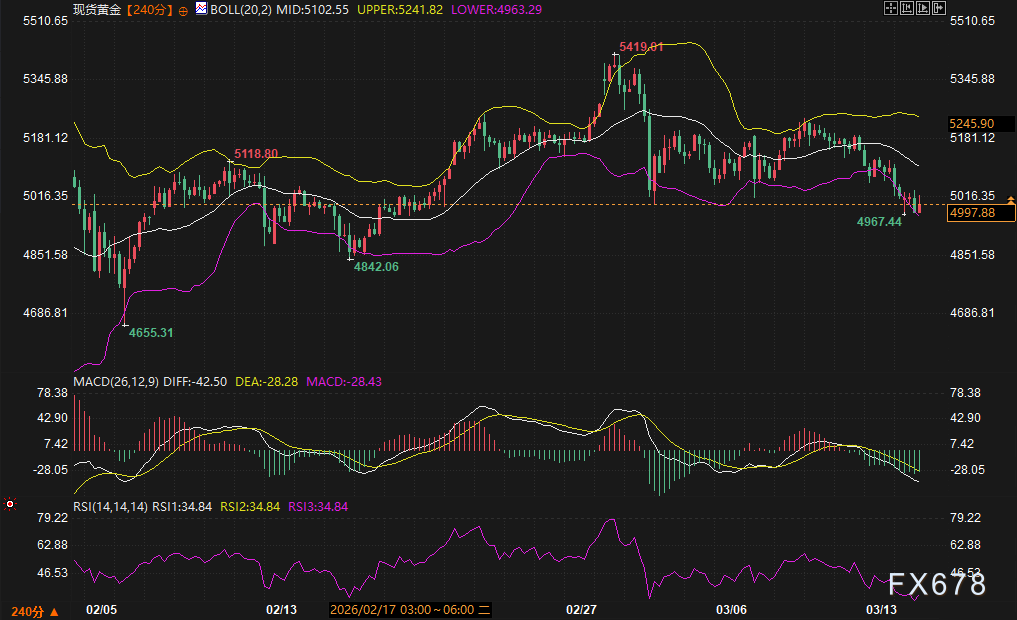The image size is (1017, 620).
Task: Open the 240分 timeframe selector at bottom-left
Action: pos(34,610)
